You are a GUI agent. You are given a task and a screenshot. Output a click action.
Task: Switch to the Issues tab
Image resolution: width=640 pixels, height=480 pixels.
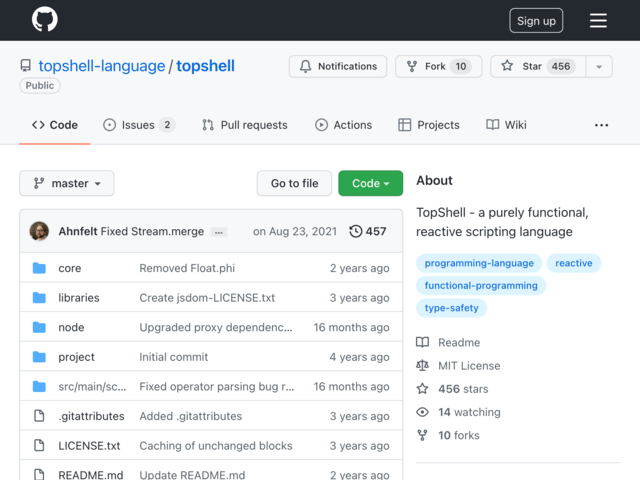click(139, 125)
